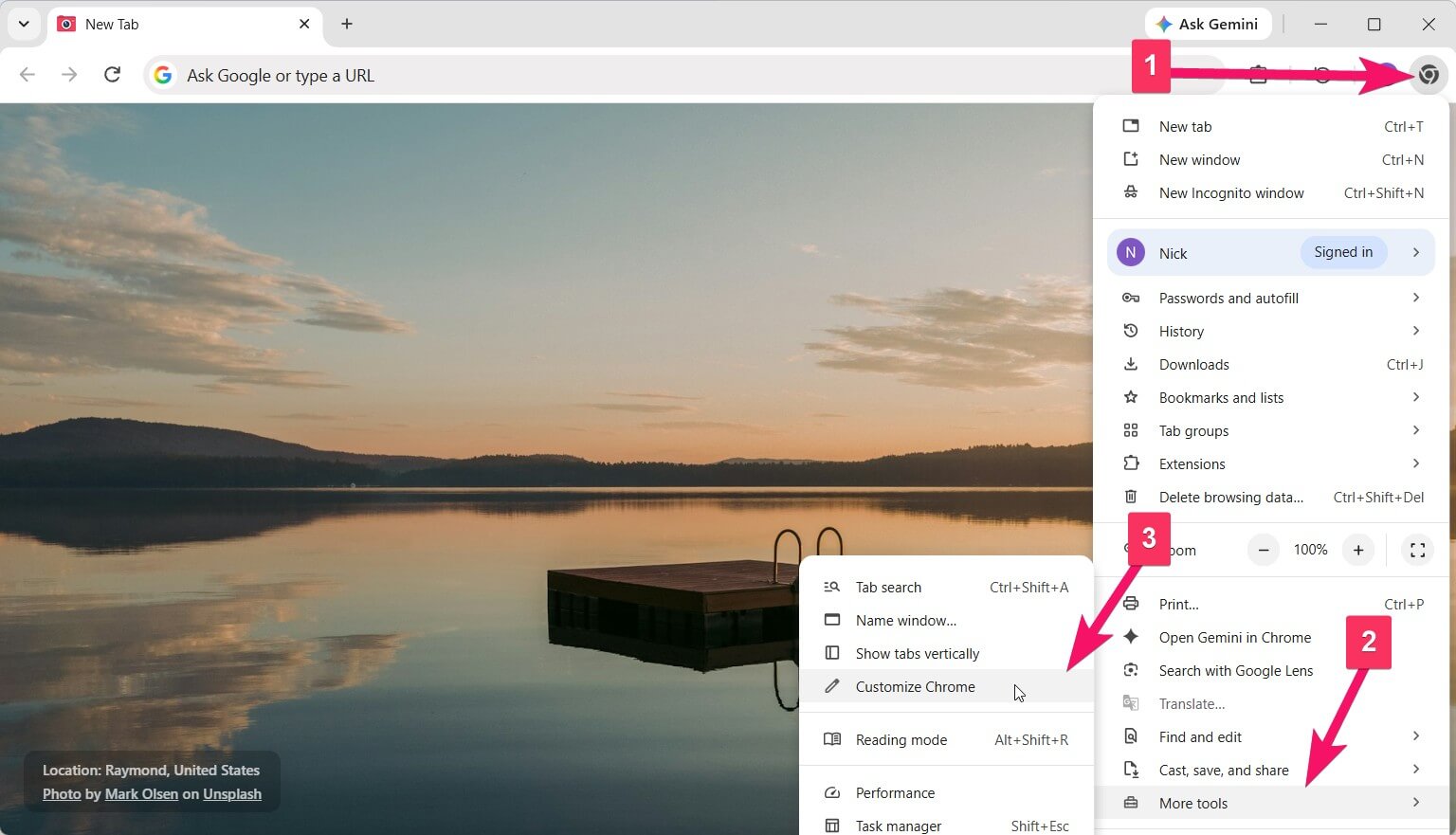The image size is (1456, 835).
Task: Go back with the back arrow
Action: [27, 75]
